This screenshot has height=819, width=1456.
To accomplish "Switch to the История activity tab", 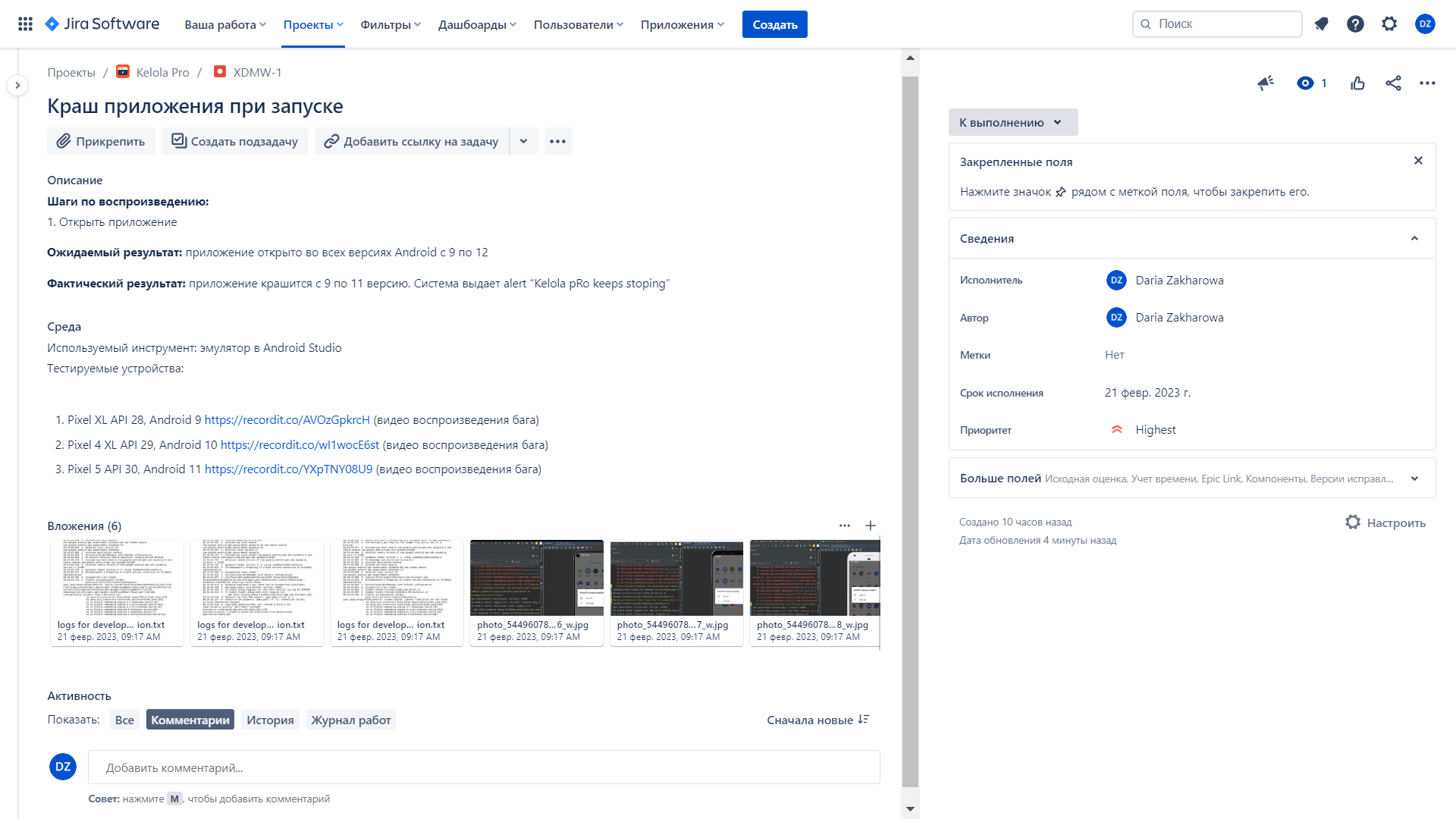I will pos(270,720).
